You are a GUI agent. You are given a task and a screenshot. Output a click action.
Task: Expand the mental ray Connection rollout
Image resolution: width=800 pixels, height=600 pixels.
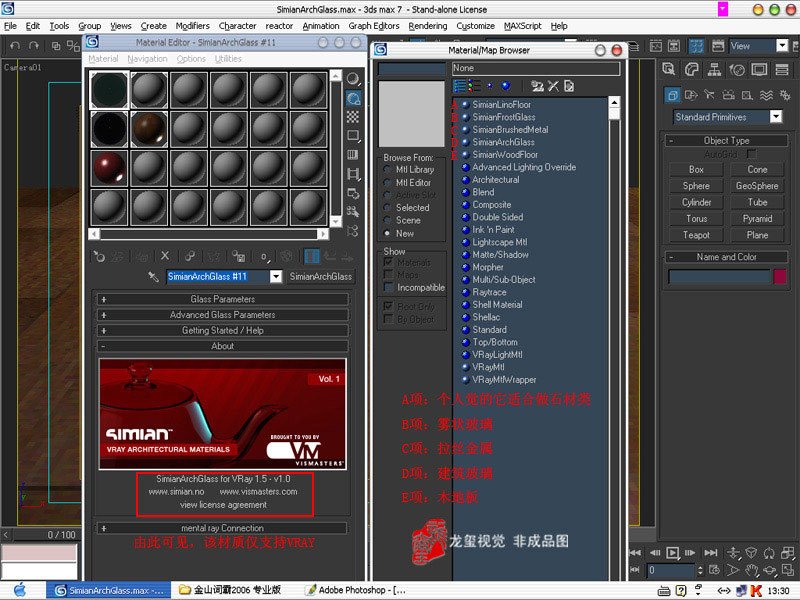point(222,528)
